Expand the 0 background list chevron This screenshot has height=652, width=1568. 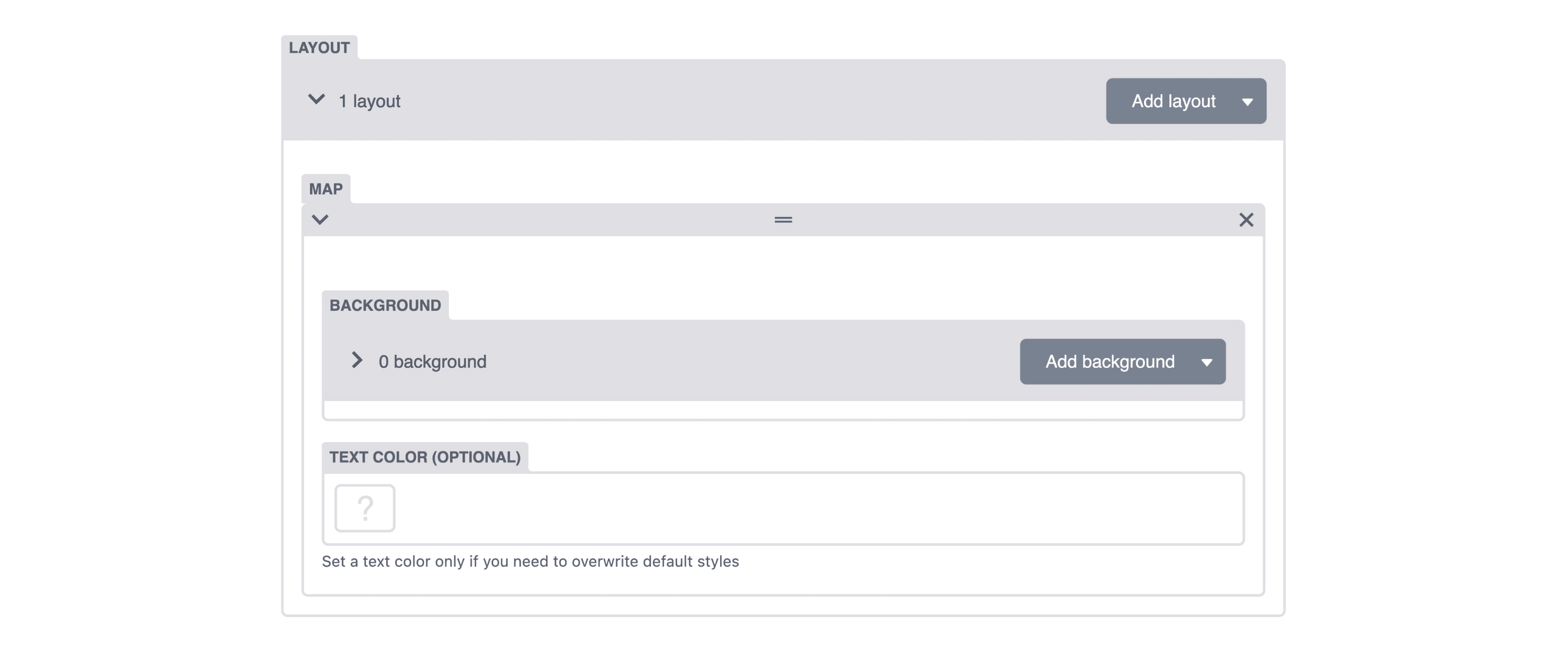358,360
